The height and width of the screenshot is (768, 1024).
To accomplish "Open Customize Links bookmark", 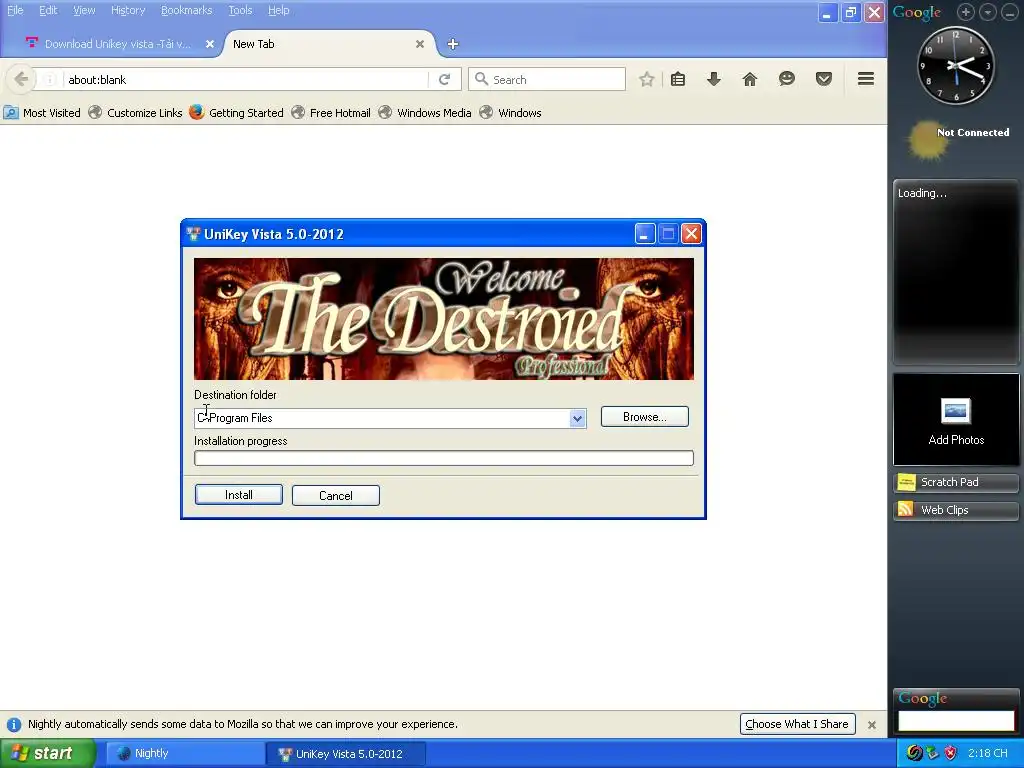I will 136,113.
